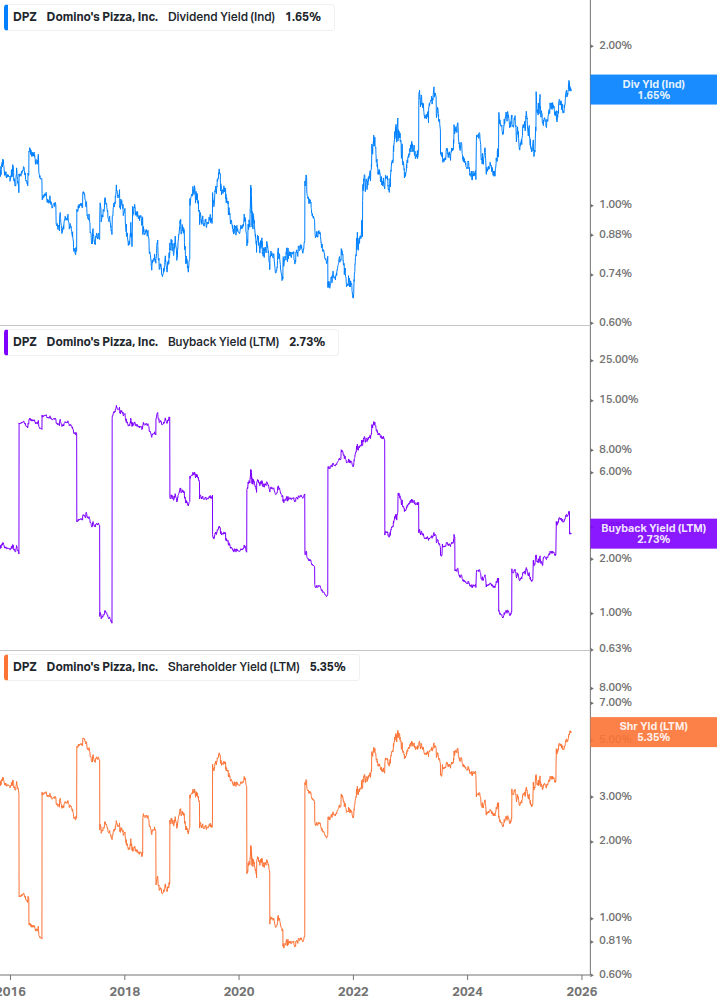Select the Buyback Yield (LTM) legend label
The height and width of the screenshot is (1005, 717).
[225, 342]
